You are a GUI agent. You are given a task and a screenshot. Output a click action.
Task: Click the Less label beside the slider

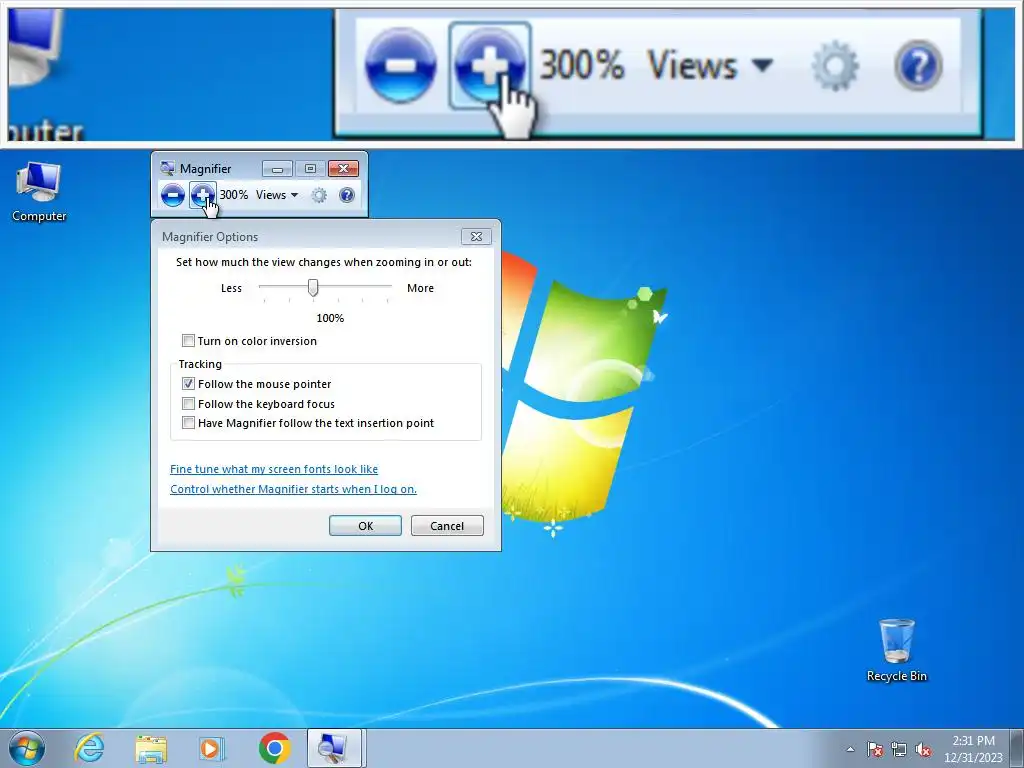(x=231, y=288)
